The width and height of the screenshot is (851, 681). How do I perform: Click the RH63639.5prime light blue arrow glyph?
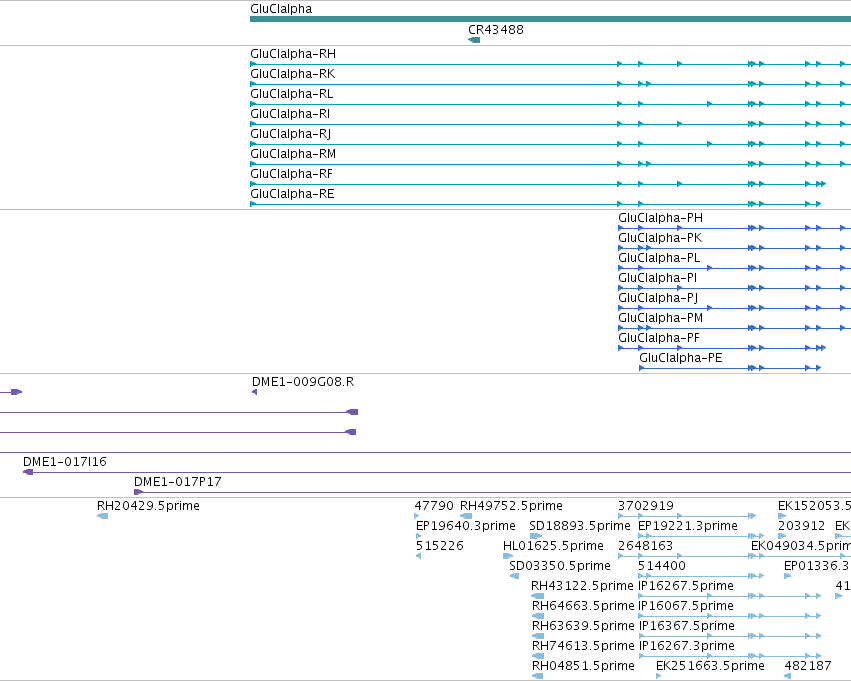tap(538, 637)
